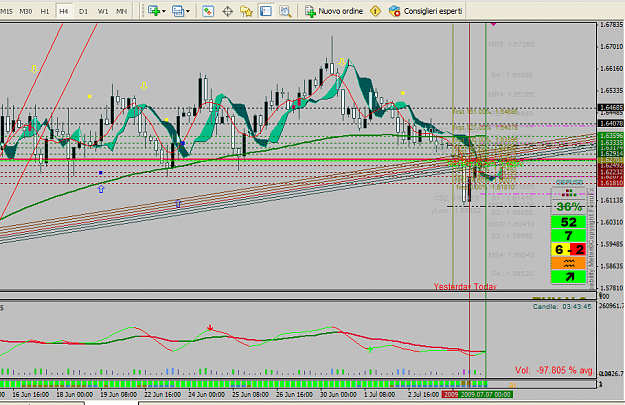Screen dimensions: 625x405
Task: Click the Nuovo ordine button
Action: click(334, 11)
